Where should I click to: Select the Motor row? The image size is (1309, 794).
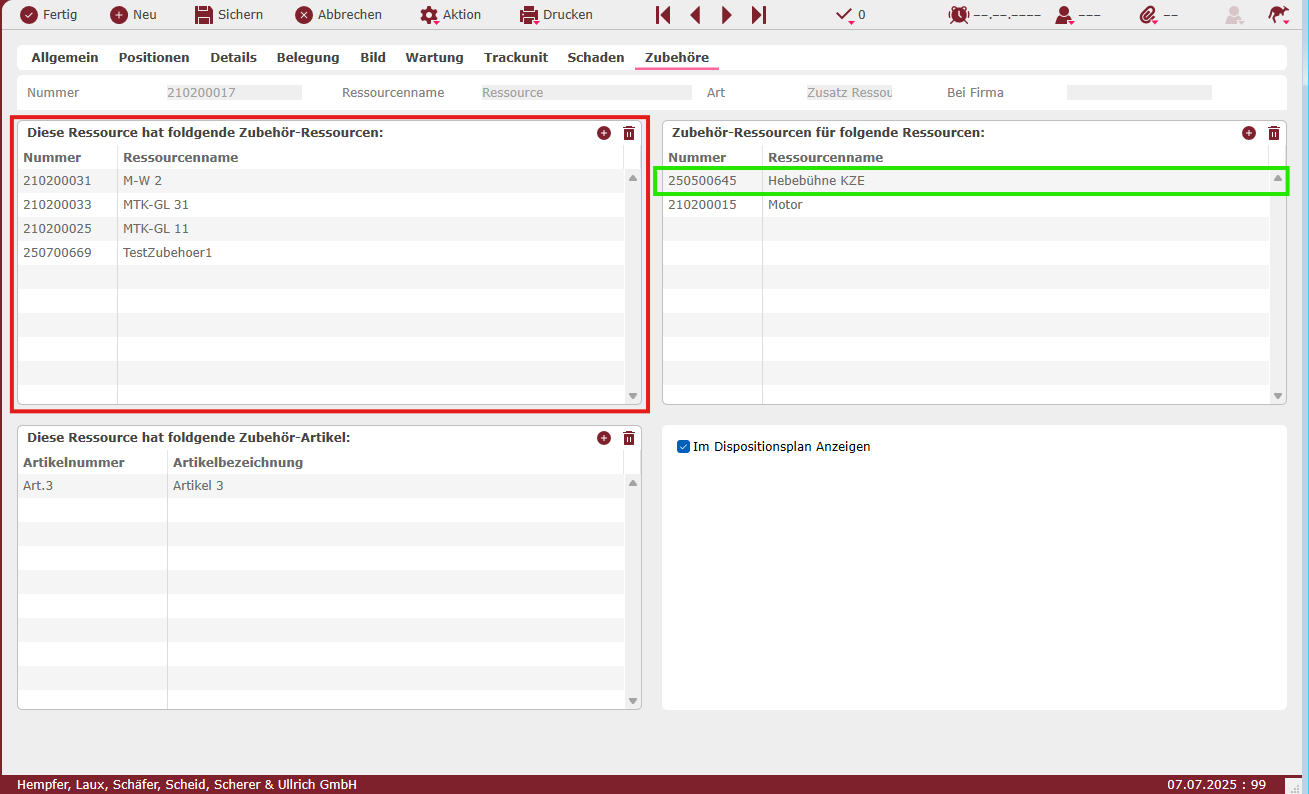point(966,205)
